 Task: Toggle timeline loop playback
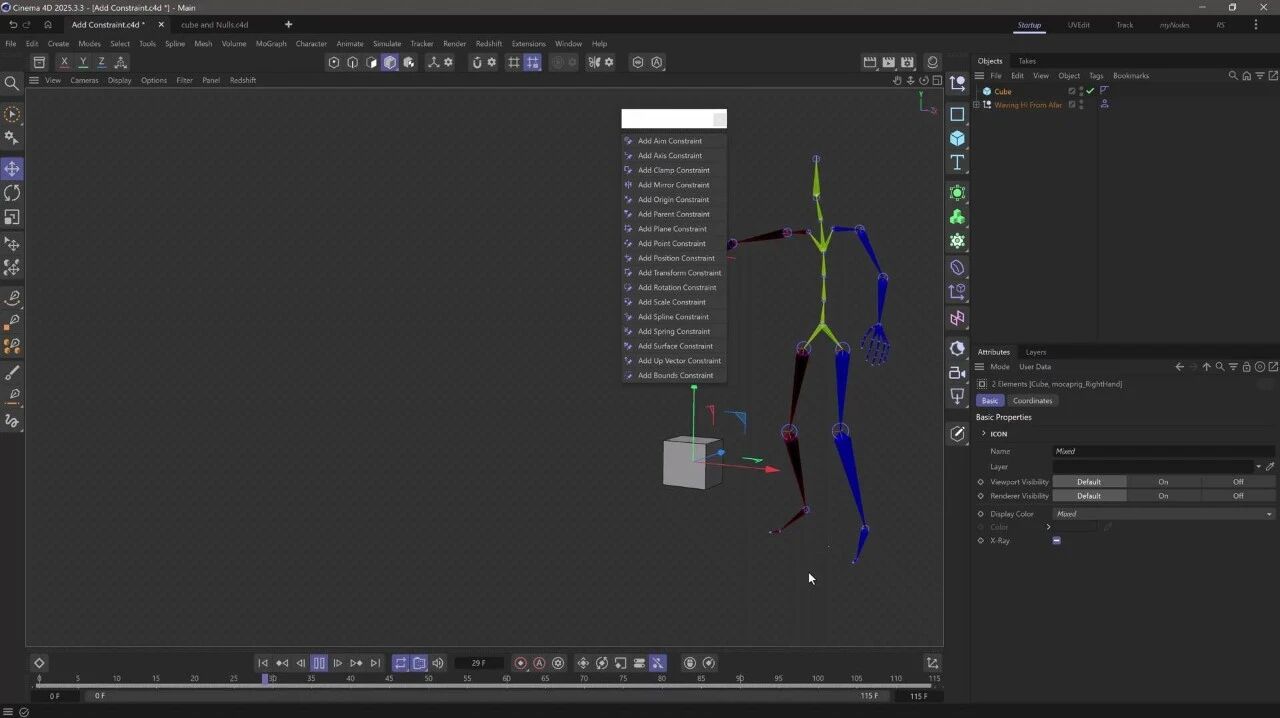pos(400,663)
